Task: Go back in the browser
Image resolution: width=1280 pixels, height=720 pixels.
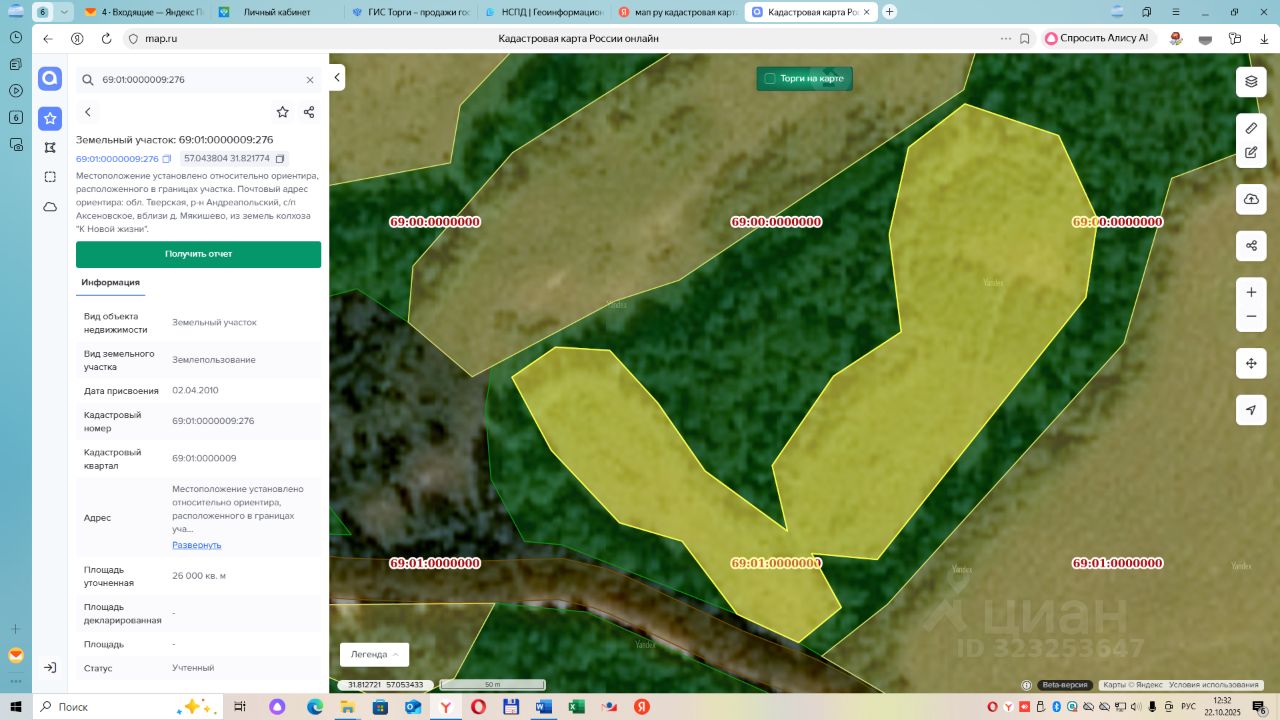Action: coord(48,38)
